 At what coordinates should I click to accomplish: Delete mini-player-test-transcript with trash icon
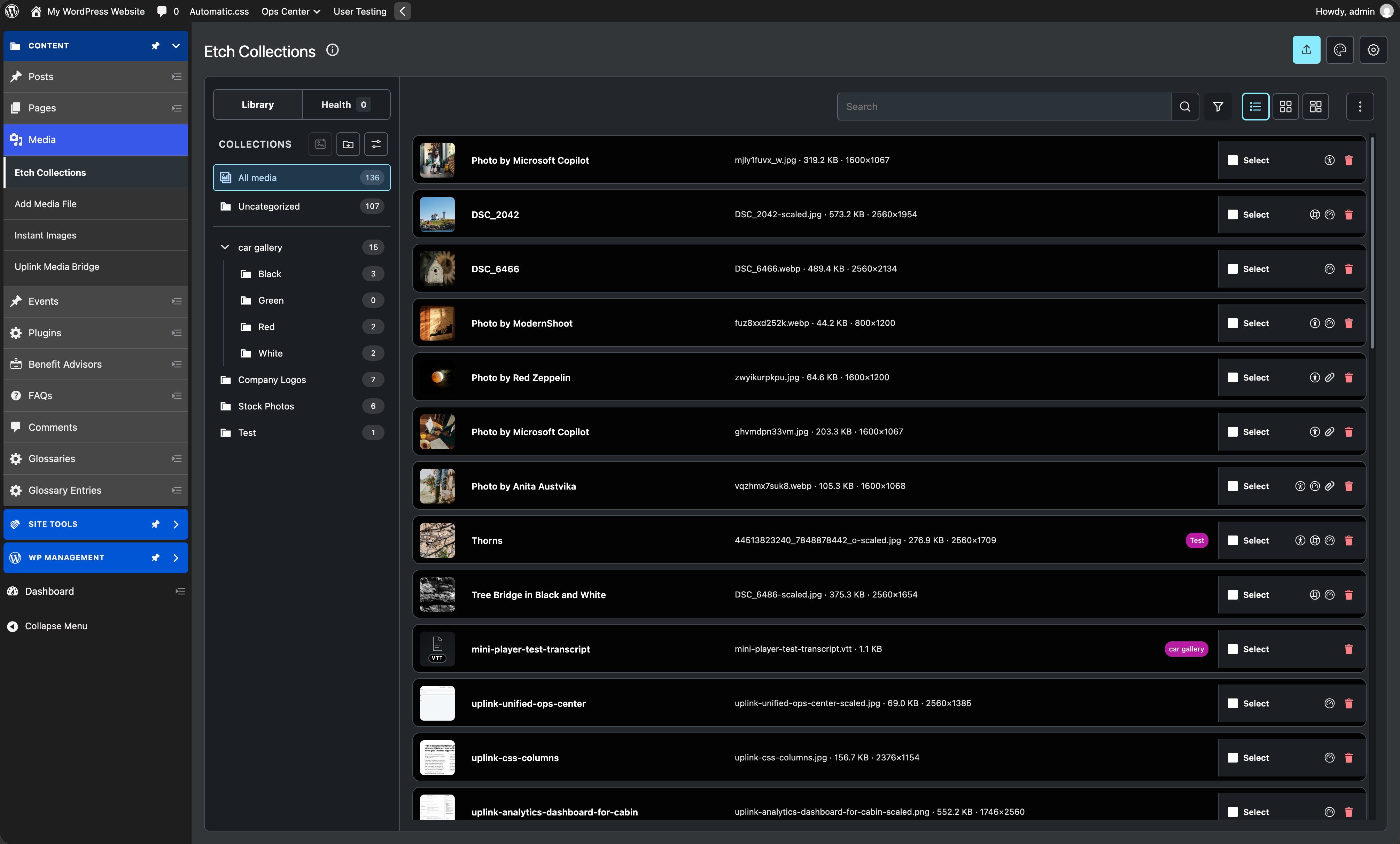[x=1349, y=649]
